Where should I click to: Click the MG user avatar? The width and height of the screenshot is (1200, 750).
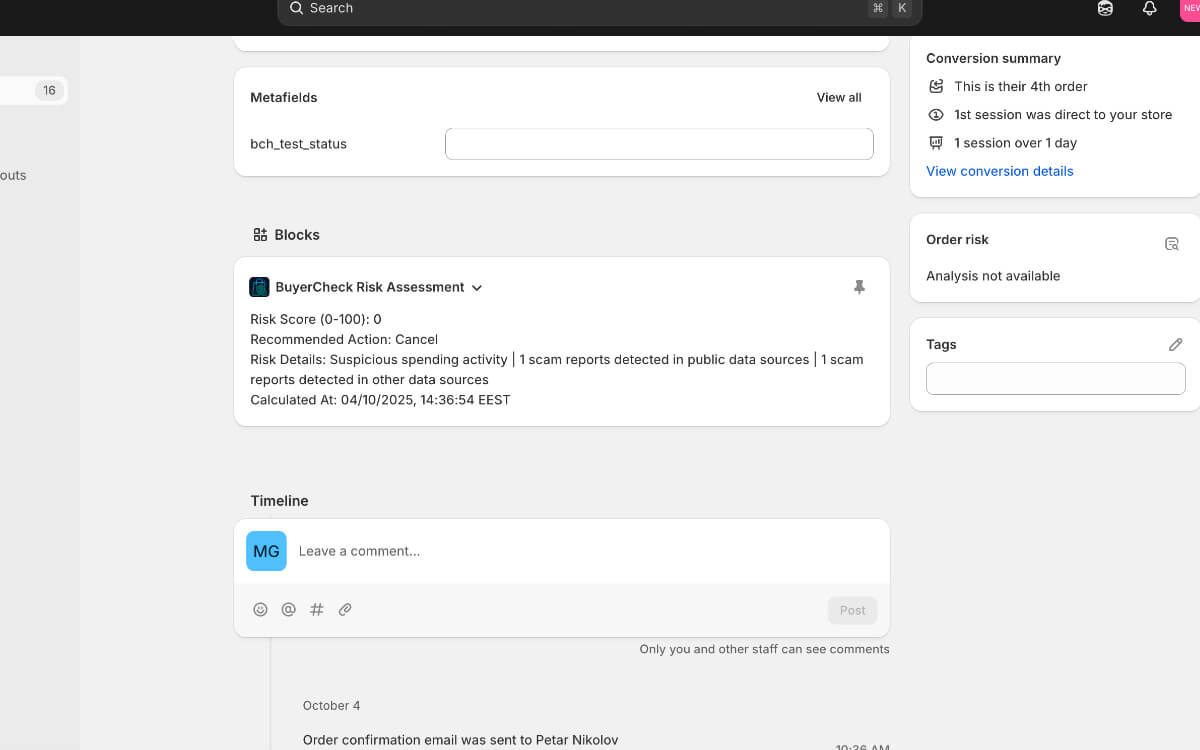tap(266, 551)
